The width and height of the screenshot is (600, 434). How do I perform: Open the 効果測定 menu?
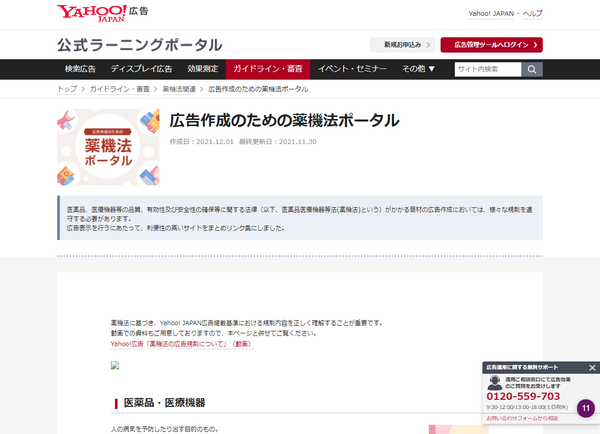tap(202, 69)
